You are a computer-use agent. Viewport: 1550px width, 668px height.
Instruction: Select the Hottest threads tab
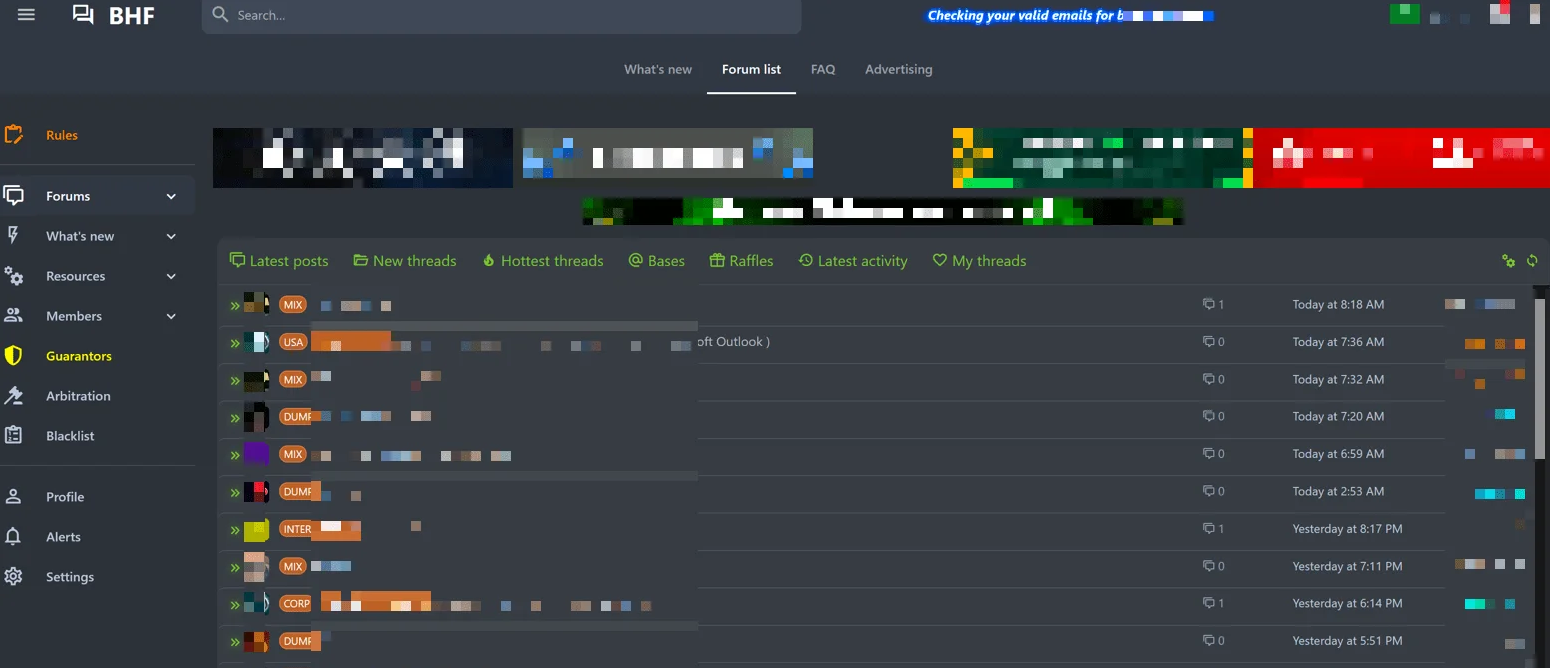coord(543,261)
